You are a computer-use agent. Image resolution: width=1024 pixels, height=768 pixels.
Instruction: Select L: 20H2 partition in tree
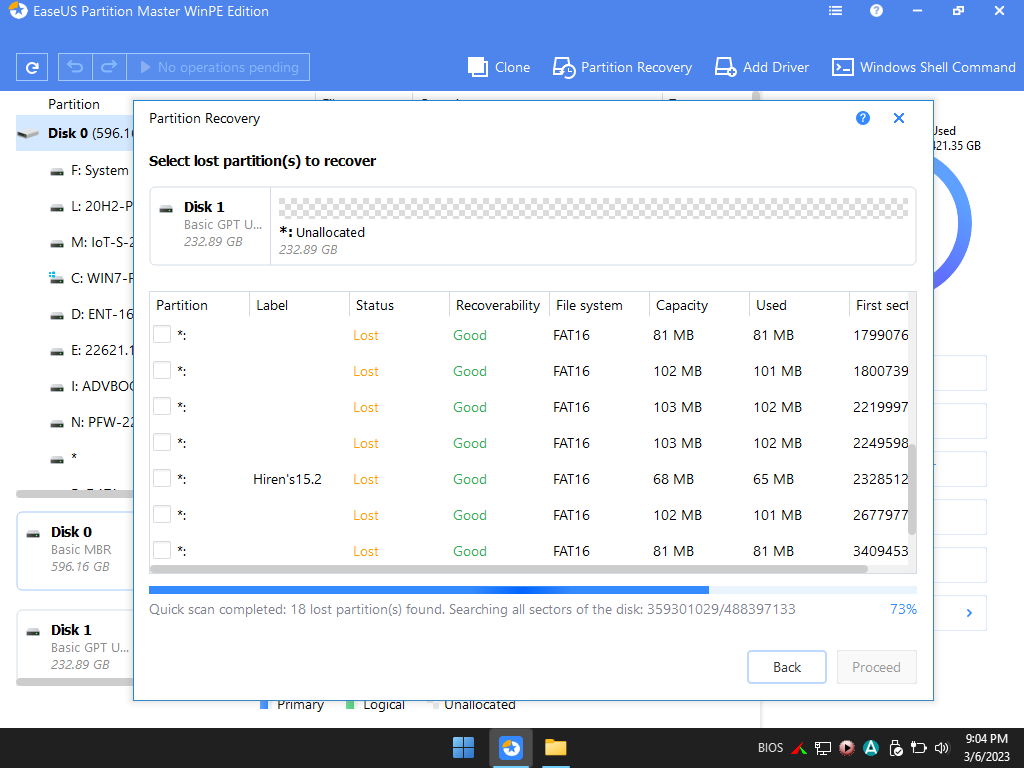coord(91,206)
